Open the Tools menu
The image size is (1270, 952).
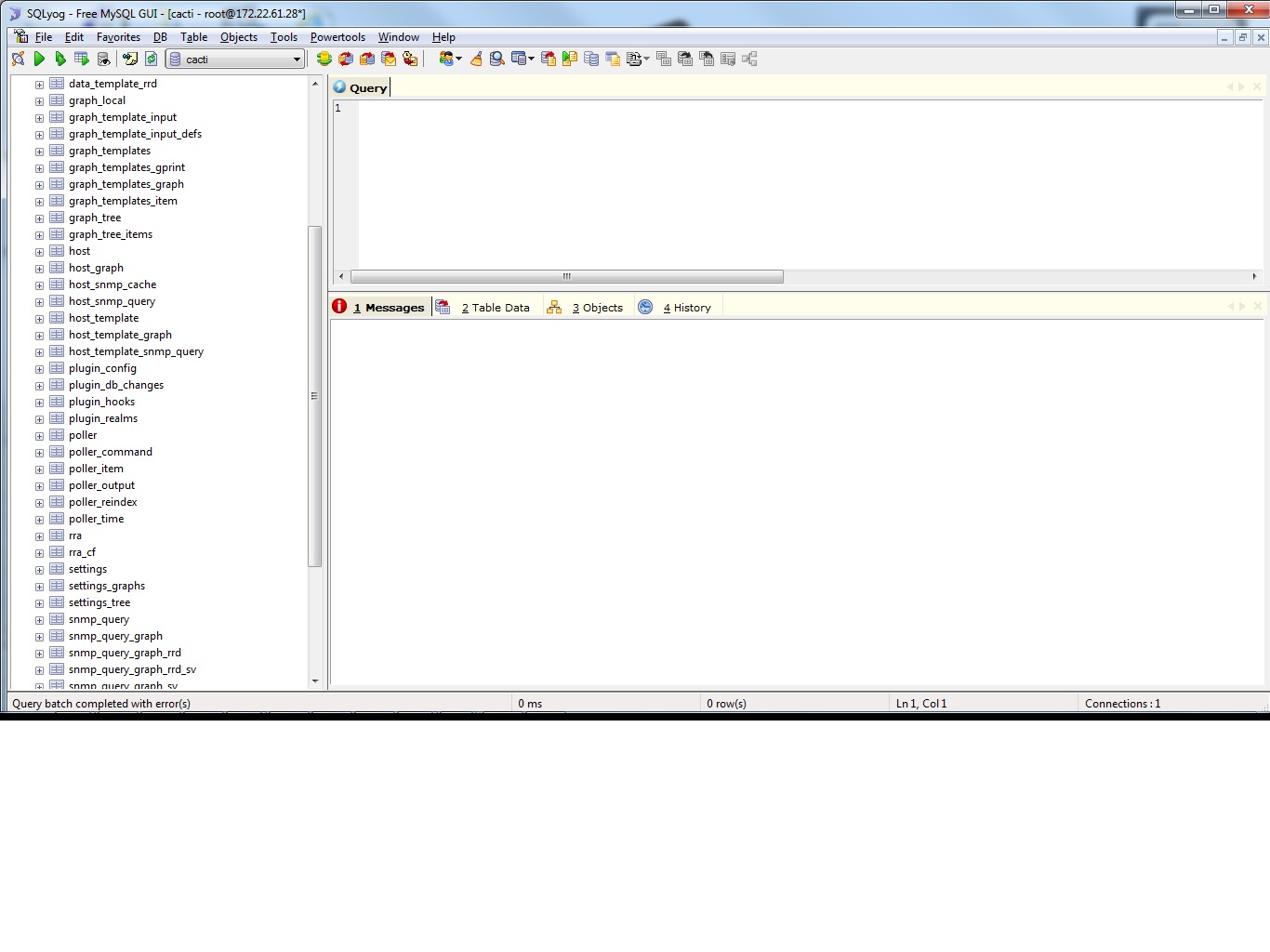pyautogui.click(x=284, y=37)
